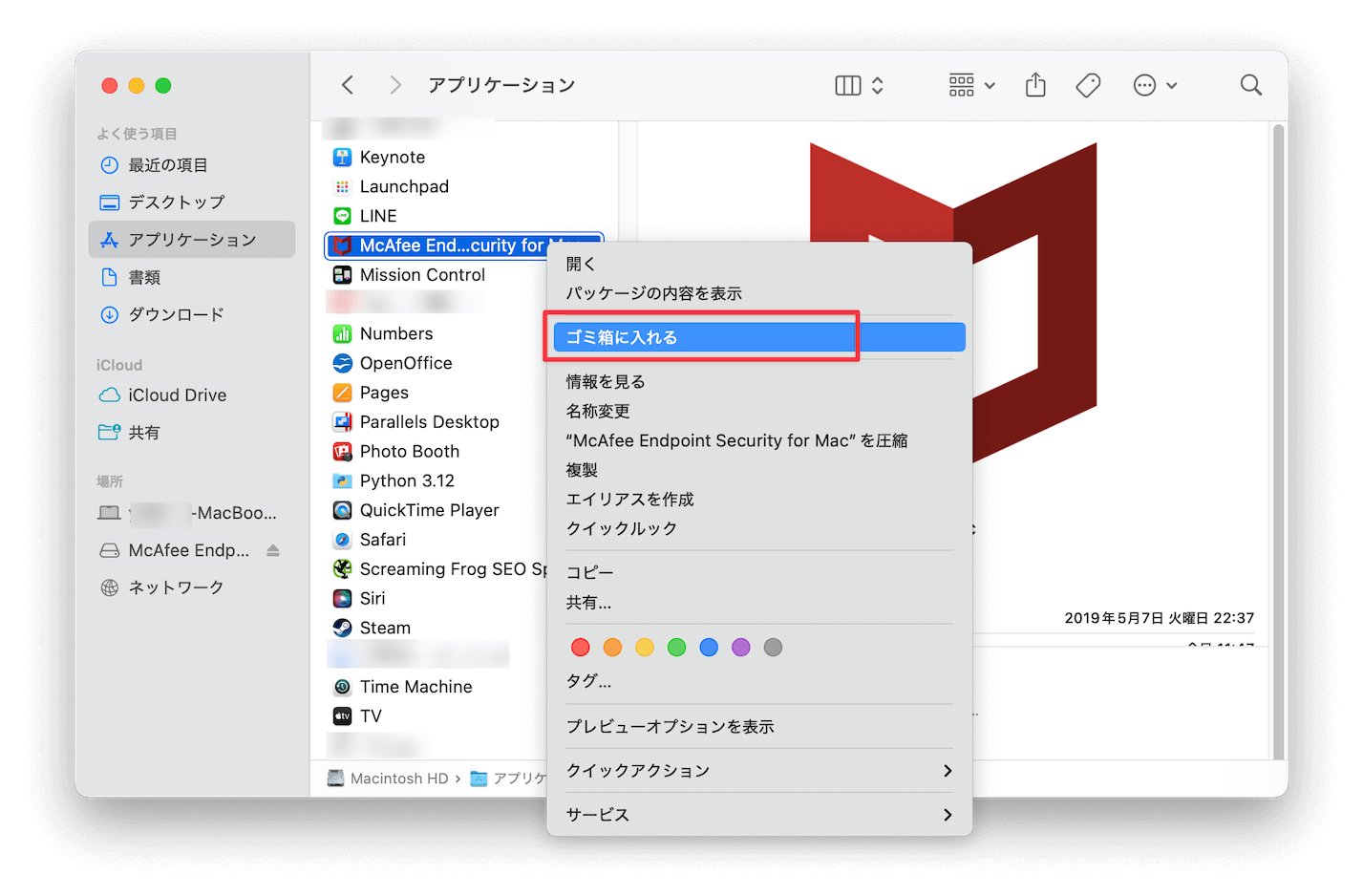Click the Parallels Desktop app icon
This screenshot has width=1363, height=896.
coord(342,422)
